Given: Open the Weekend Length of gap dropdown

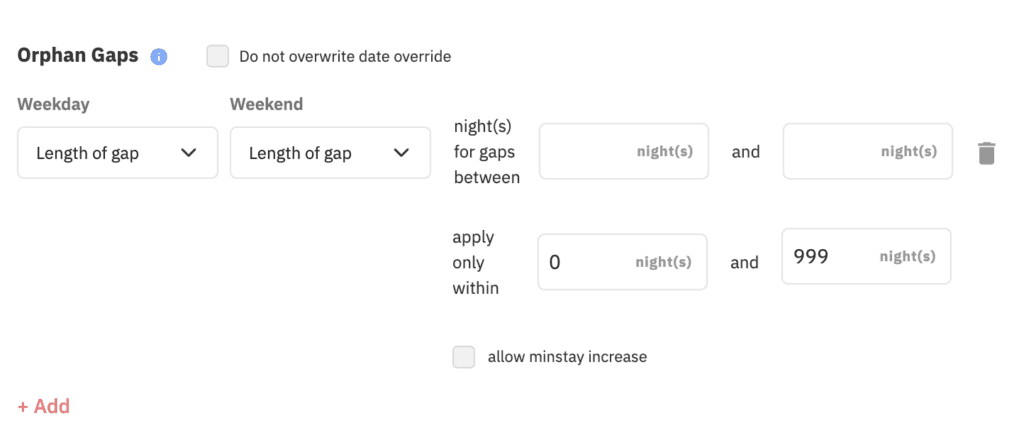Looking at the screenshot, I should [330, 153].
